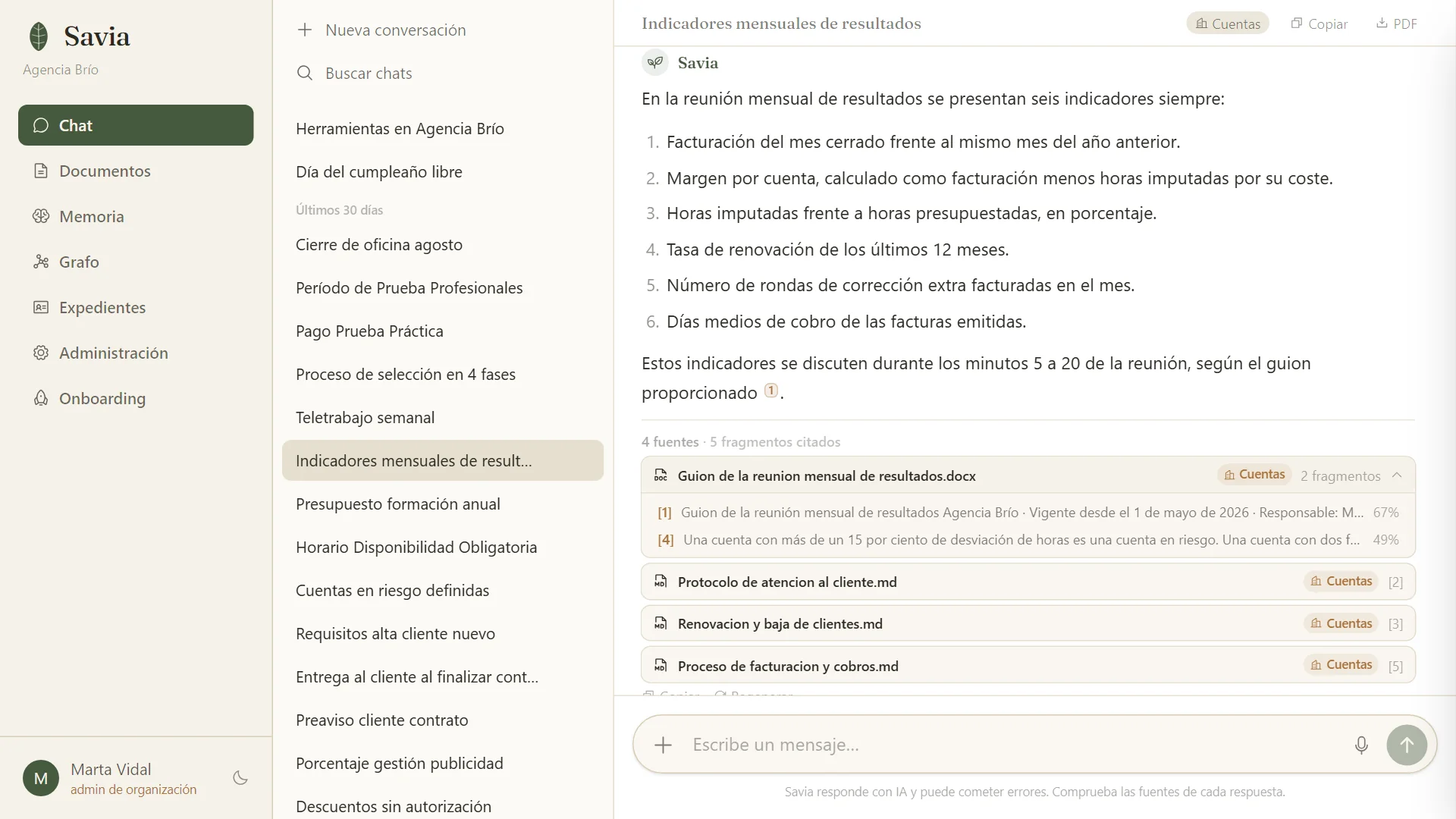Open fragment [4] about cuenta en riesgo
Viewport: 1456px width, 819px height.
click(x=1028, y=540)
